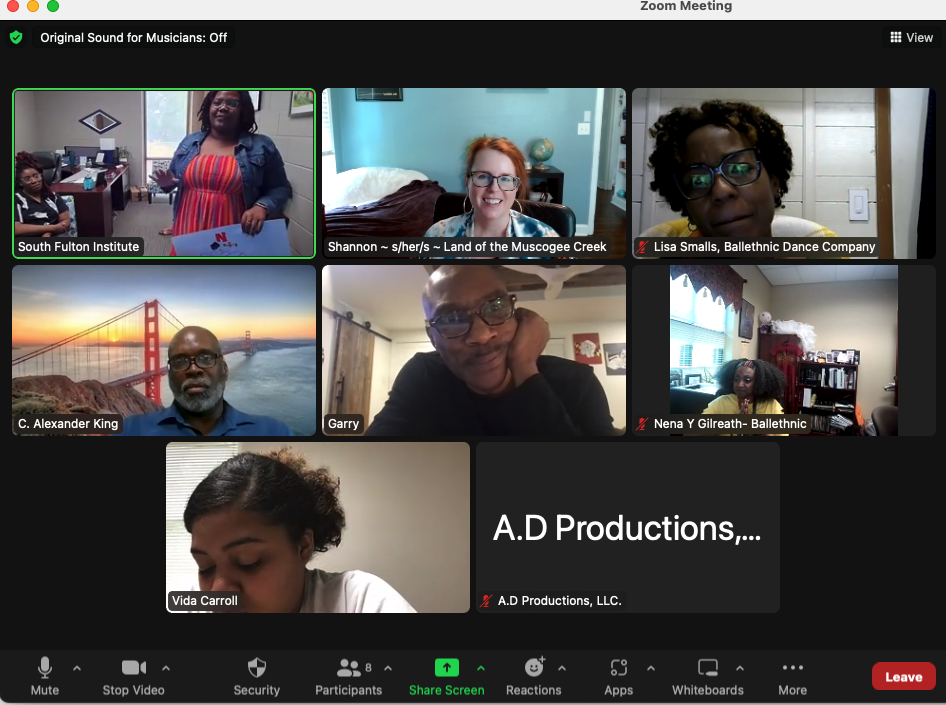Click the Share Screen text label
The height and width of the screenshot is (705, 946).
click(x=446, y=690)
